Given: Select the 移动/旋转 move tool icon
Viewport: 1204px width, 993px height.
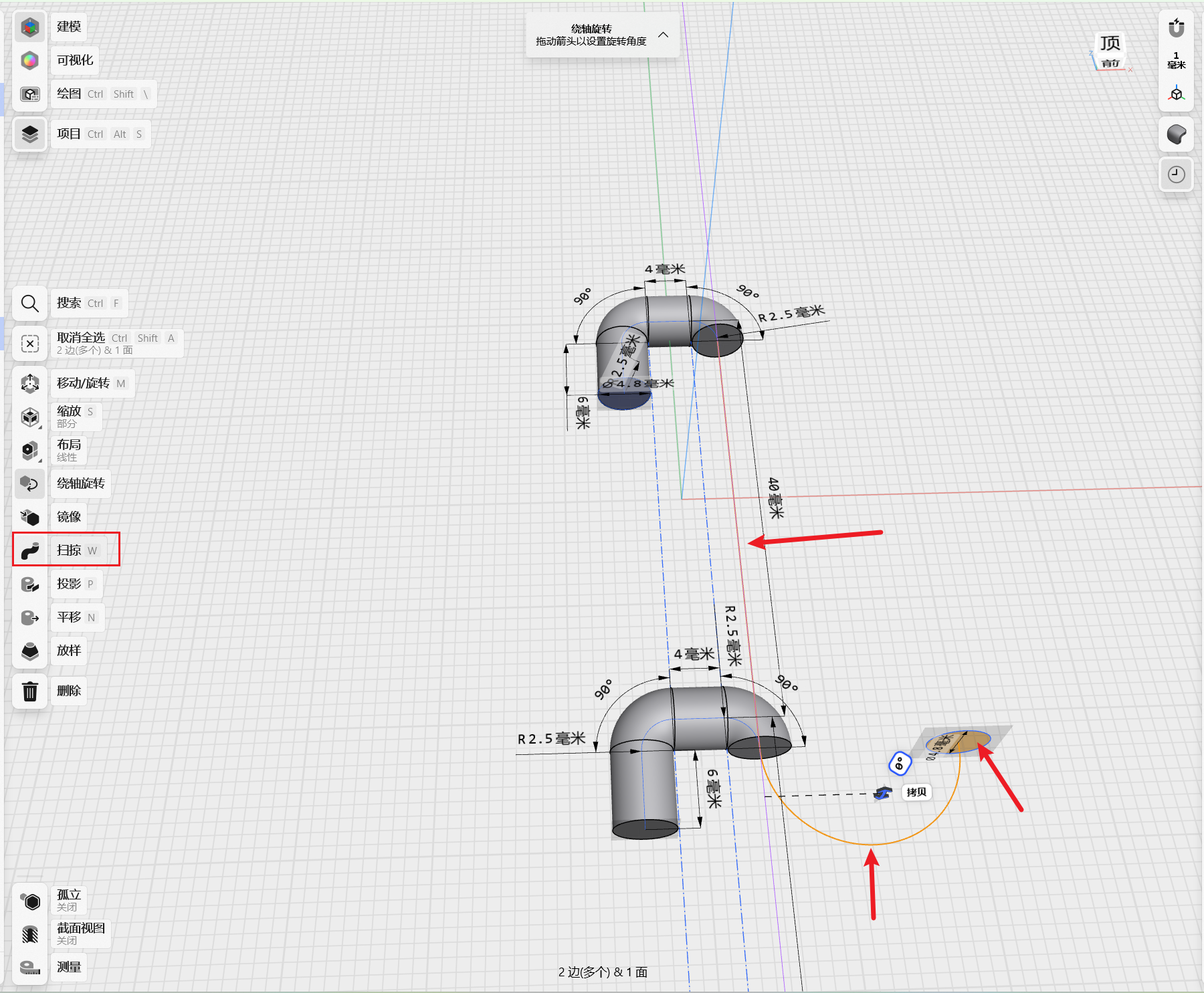Looking at the screenshot, I should [x=30, y=383].
